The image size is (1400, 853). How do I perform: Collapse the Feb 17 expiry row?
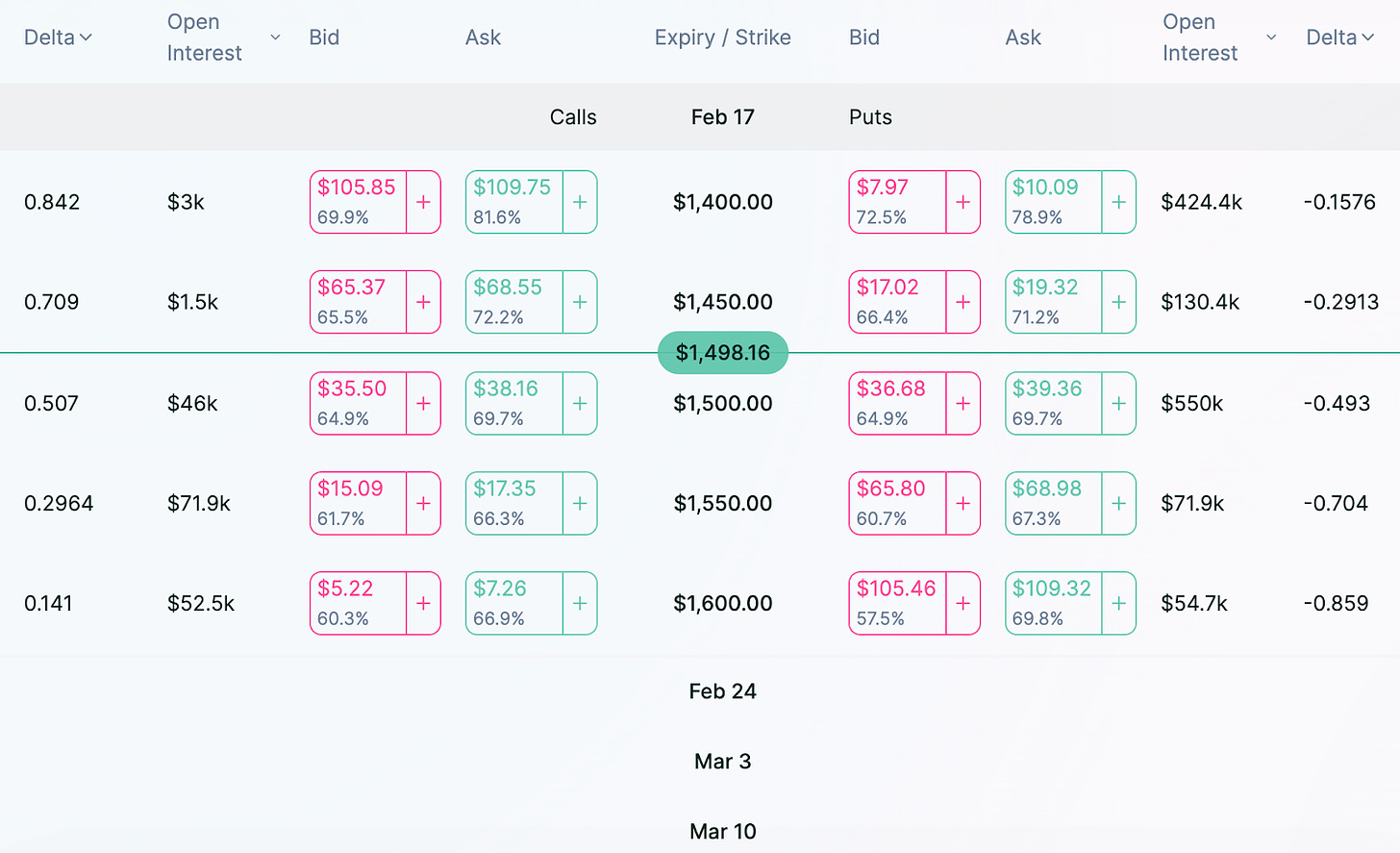click(722, 117)
